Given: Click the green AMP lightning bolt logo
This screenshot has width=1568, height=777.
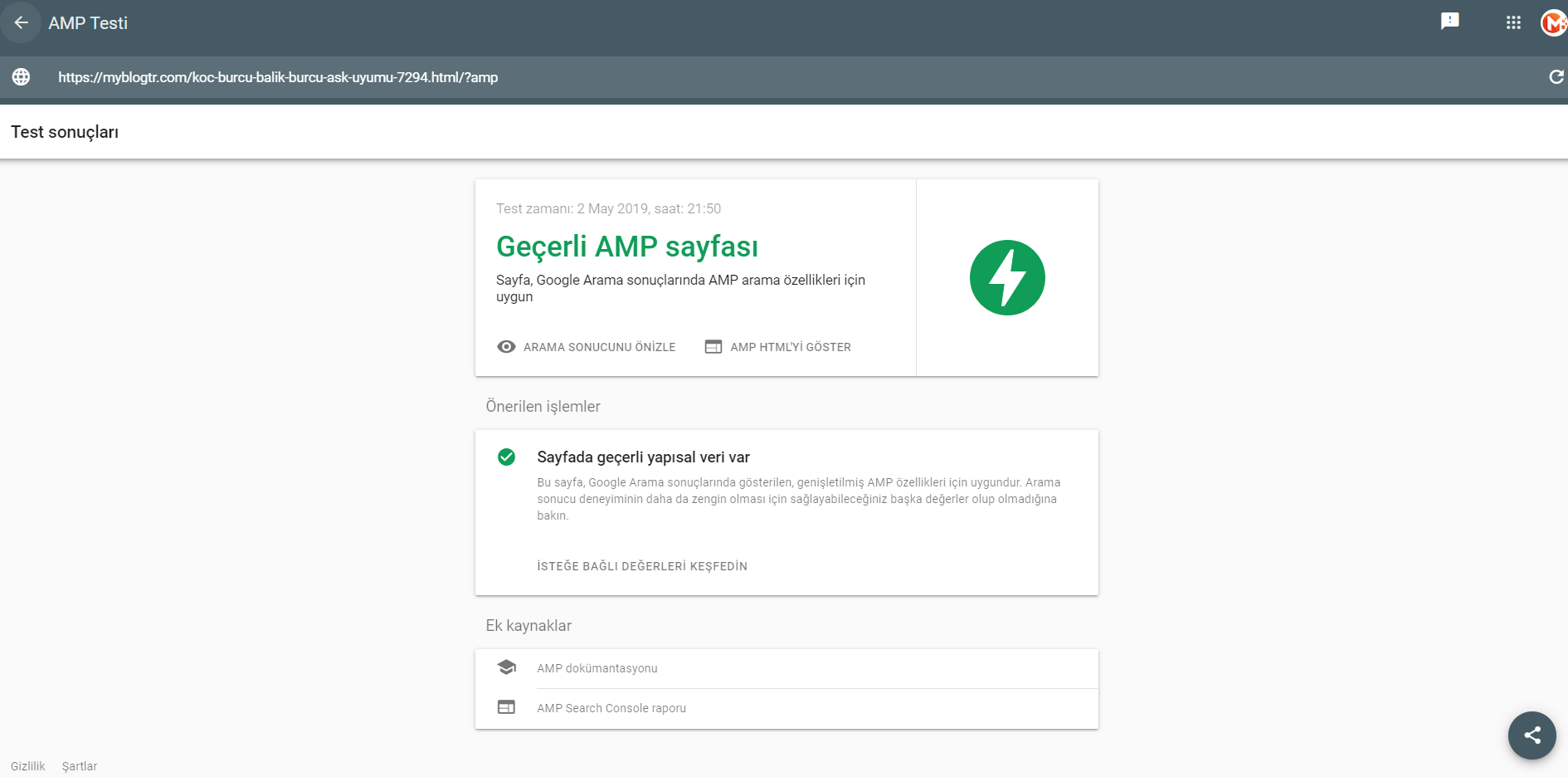Looking at the screenshot, I should click(1007, 277).
